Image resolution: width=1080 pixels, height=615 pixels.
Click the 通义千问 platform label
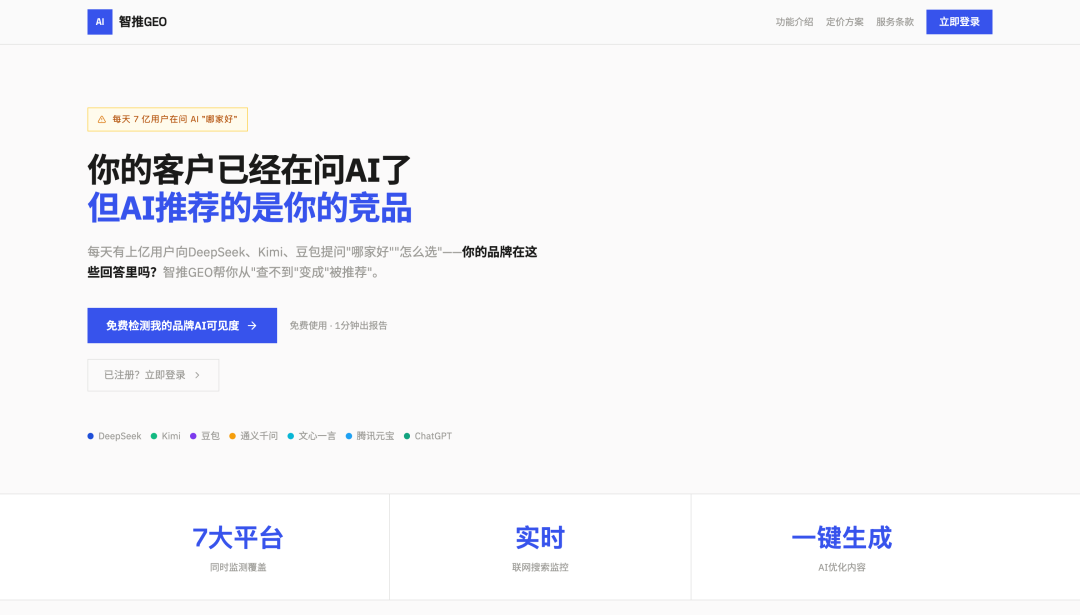click(259, 436)
